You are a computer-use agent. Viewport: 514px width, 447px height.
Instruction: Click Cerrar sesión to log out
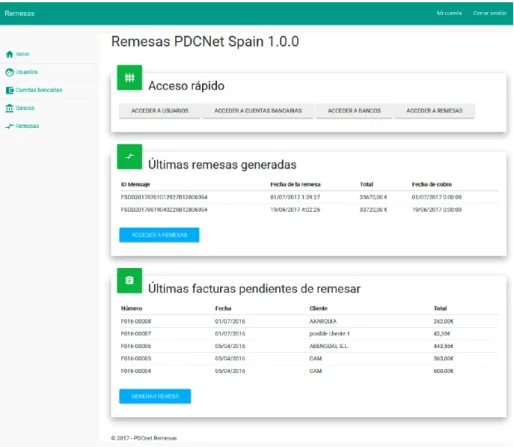490,13
